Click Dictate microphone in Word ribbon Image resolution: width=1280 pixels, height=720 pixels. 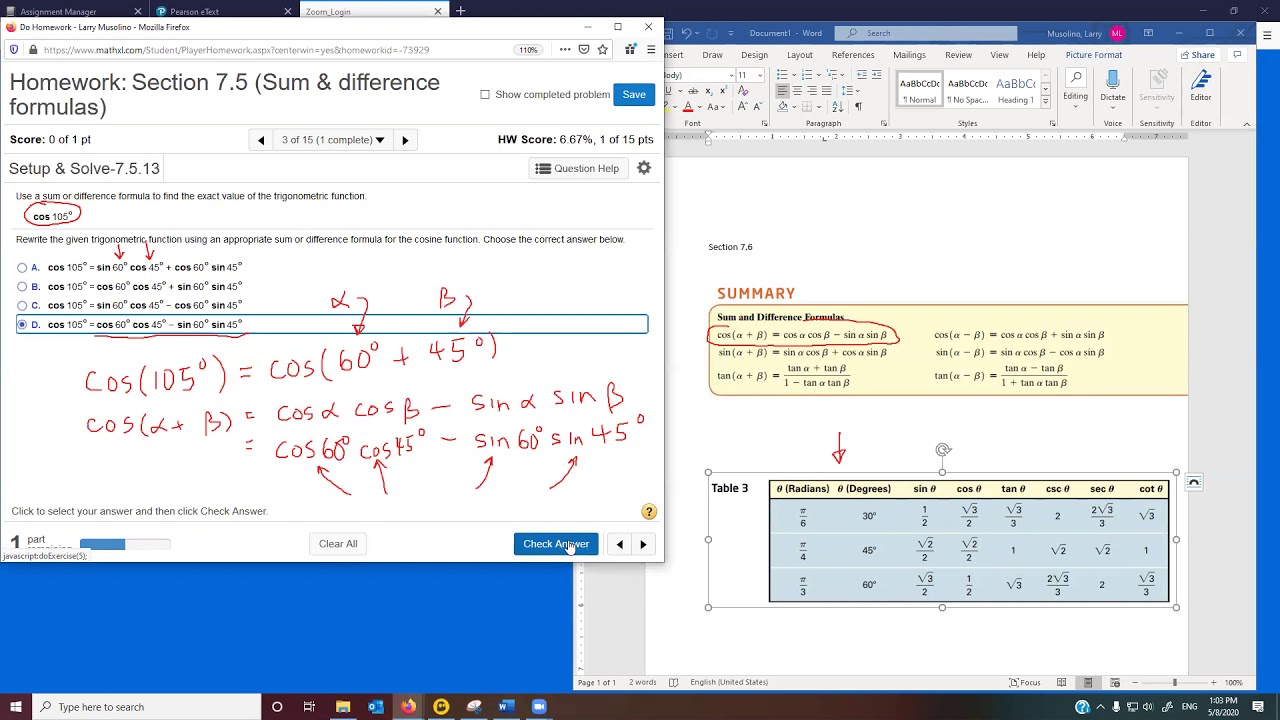[1113, 86]
